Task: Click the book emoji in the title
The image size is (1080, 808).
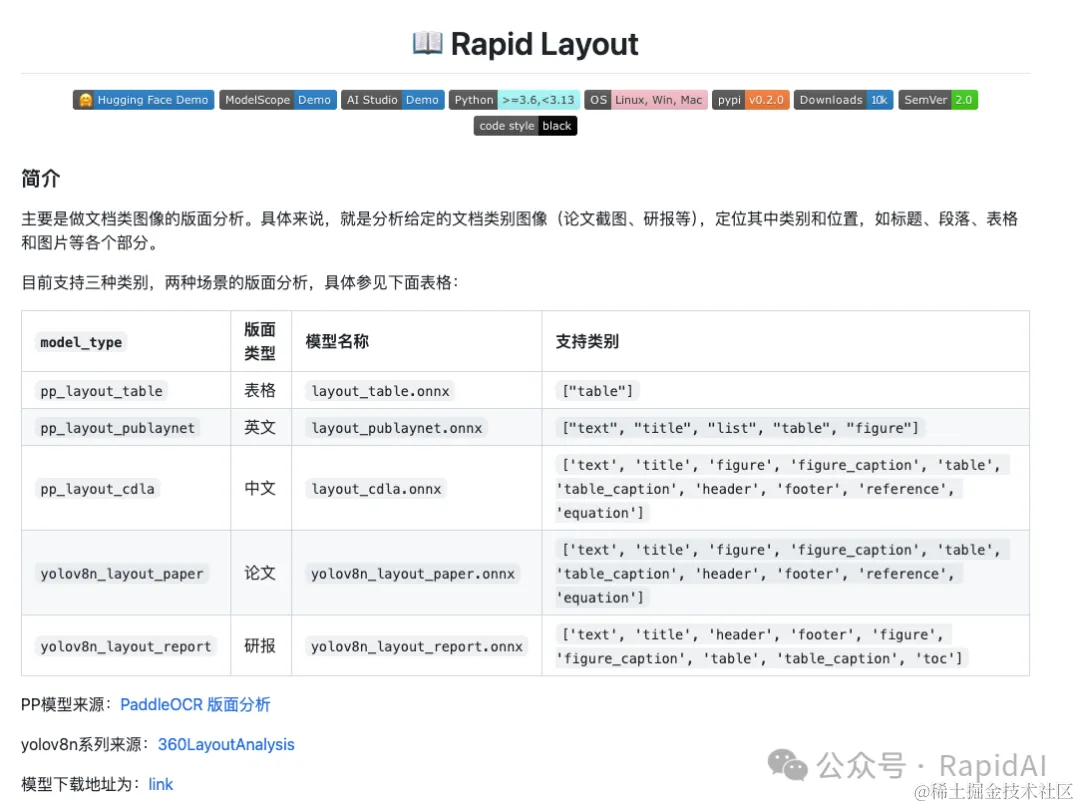Action: [x=429, y=43]
